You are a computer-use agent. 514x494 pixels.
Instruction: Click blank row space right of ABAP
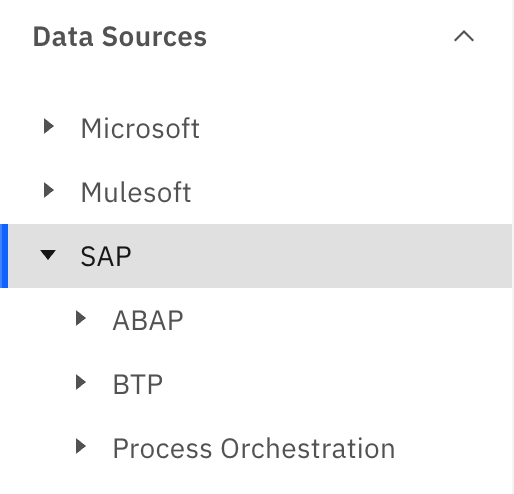[347, 320]
